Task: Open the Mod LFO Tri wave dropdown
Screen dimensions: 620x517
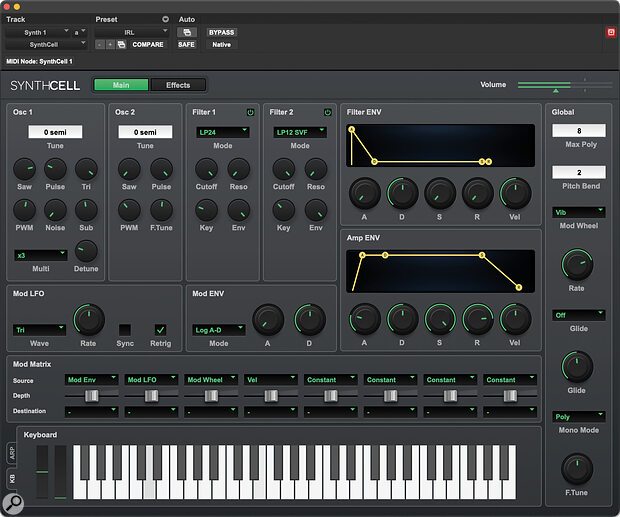Action: click(x=39, y=330)
